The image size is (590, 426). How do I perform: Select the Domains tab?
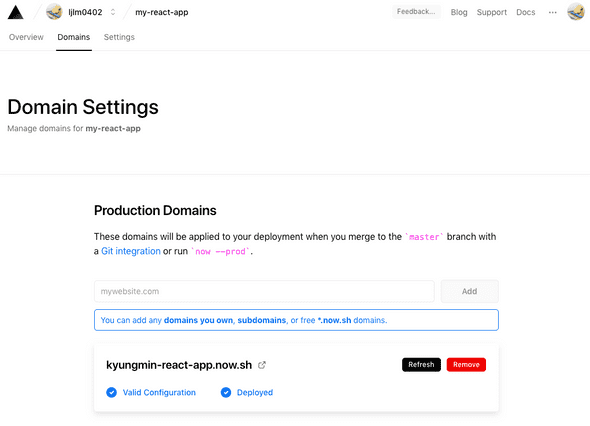[74, 37]
